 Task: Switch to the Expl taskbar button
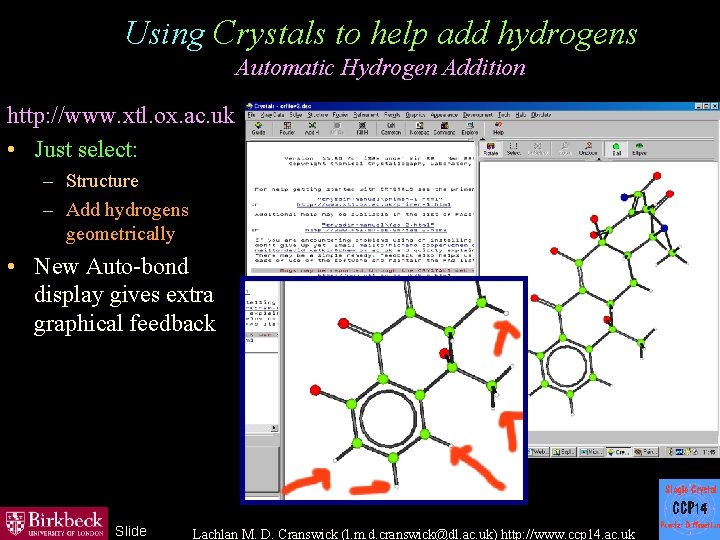click(x=563, y=452)
